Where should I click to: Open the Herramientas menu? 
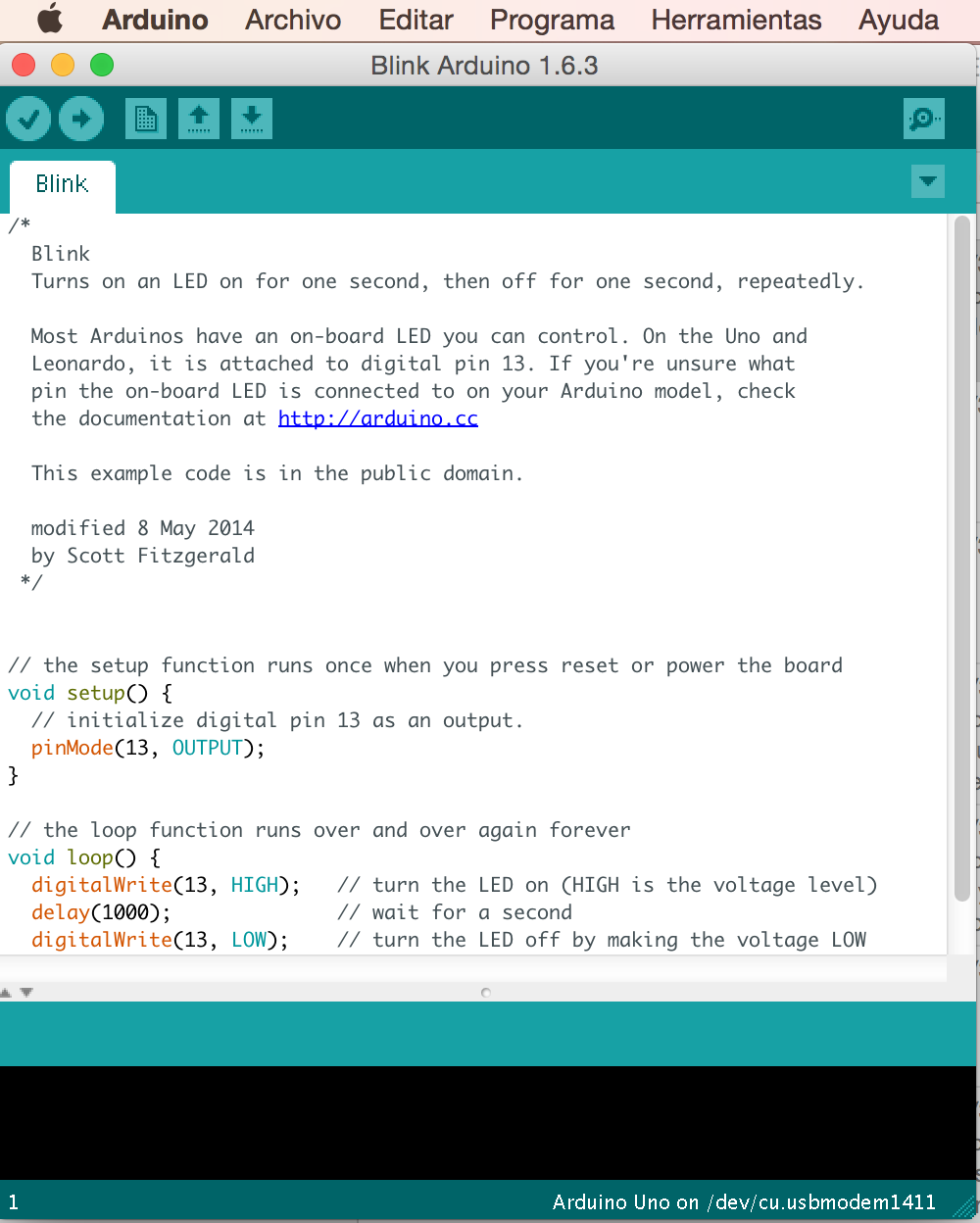click(x=737, y=20)
